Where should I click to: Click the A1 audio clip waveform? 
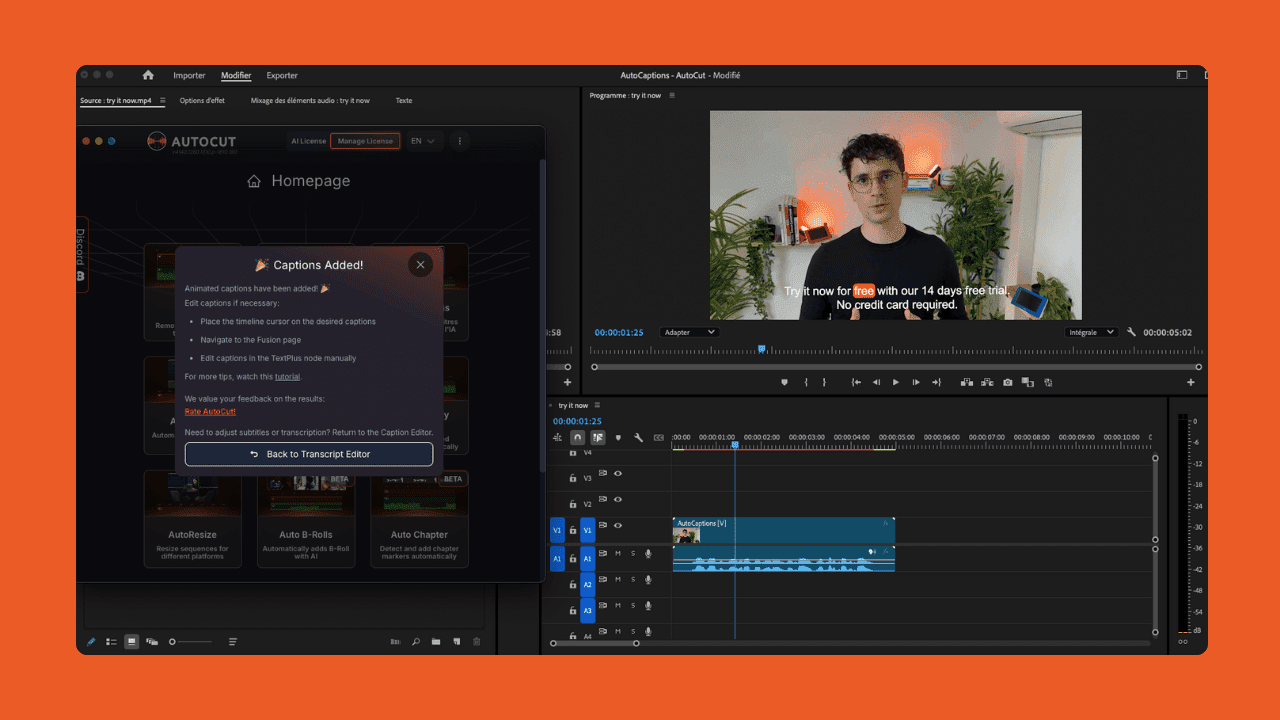click(783, 559)
